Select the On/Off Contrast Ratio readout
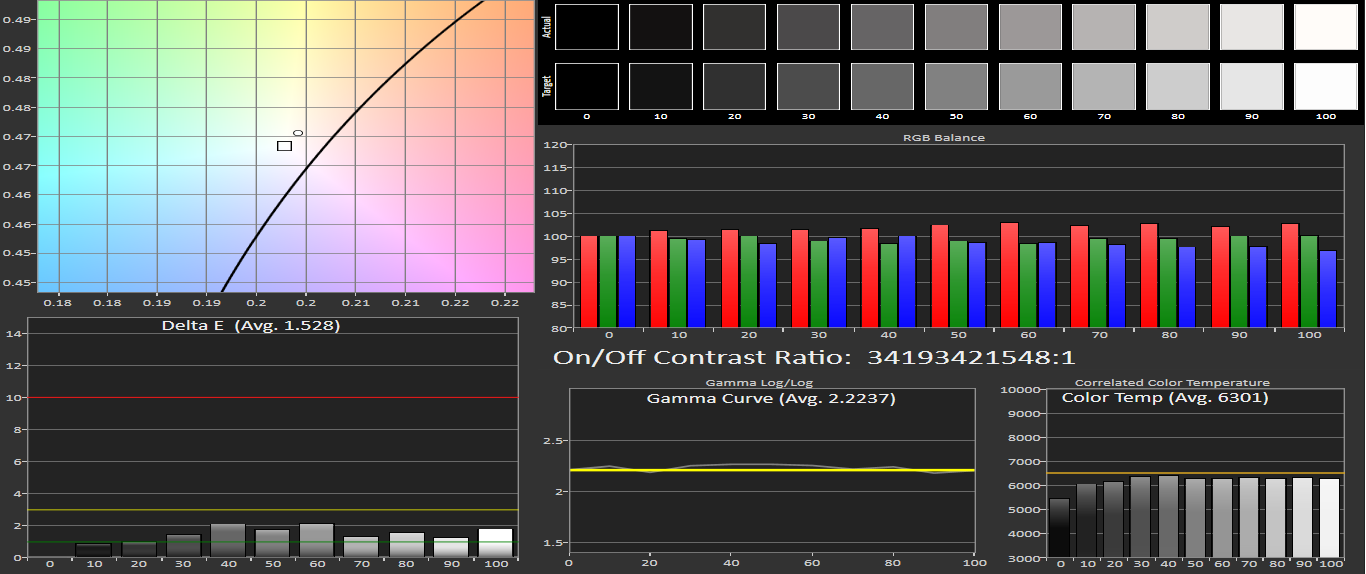This screenshot has height=574, width=1366. [814, 357]
